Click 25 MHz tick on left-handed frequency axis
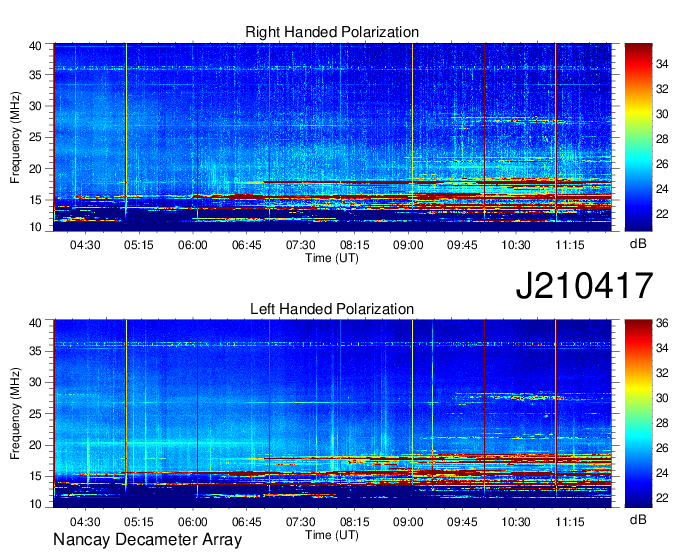This screenshot has width=680, height=552. [35, 414]
